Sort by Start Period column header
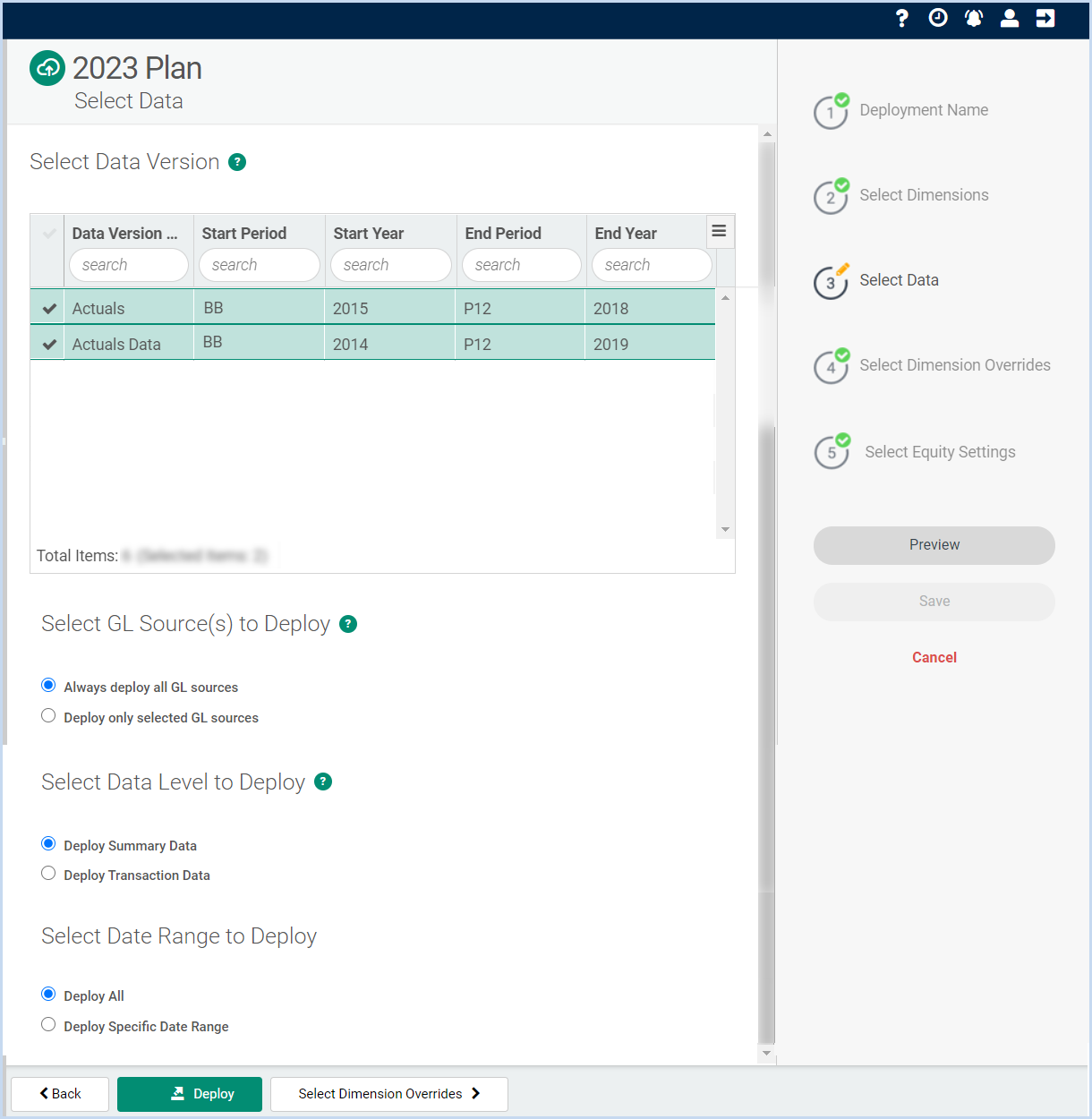 point(244,234)
